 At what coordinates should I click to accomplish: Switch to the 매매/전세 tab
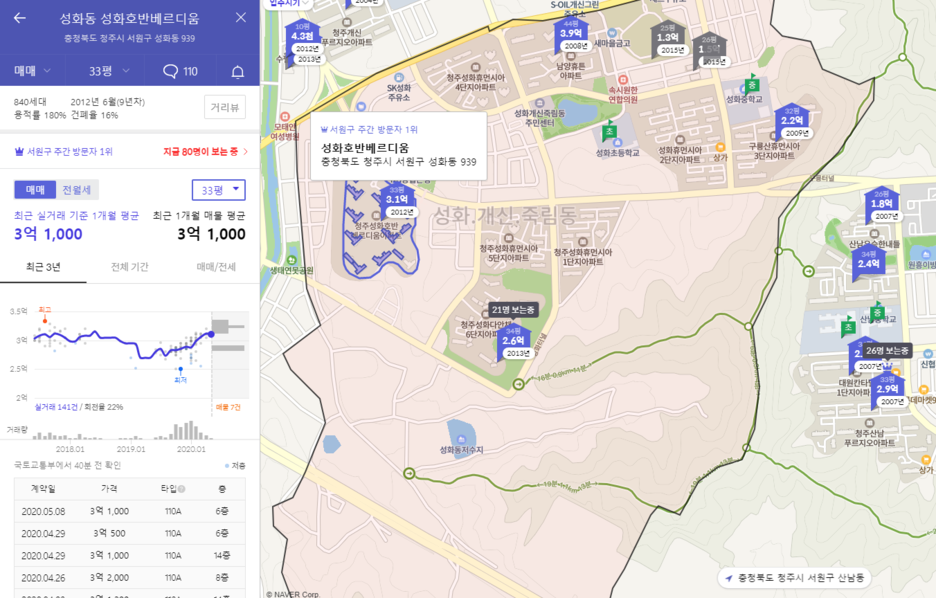(216, 267)
